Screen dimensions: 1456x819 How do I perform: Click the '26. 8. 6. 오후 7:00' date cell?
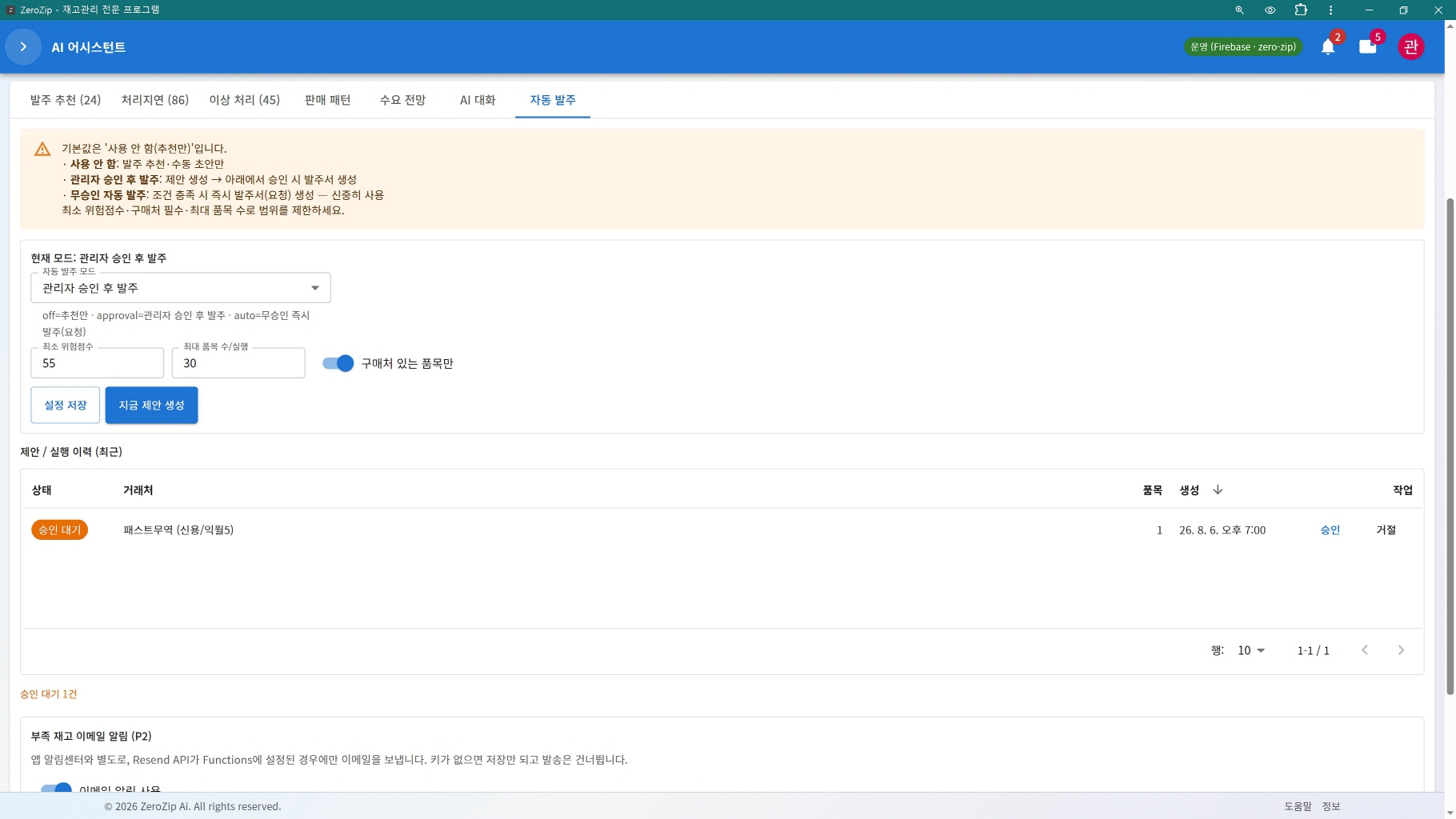point(1222,530)
